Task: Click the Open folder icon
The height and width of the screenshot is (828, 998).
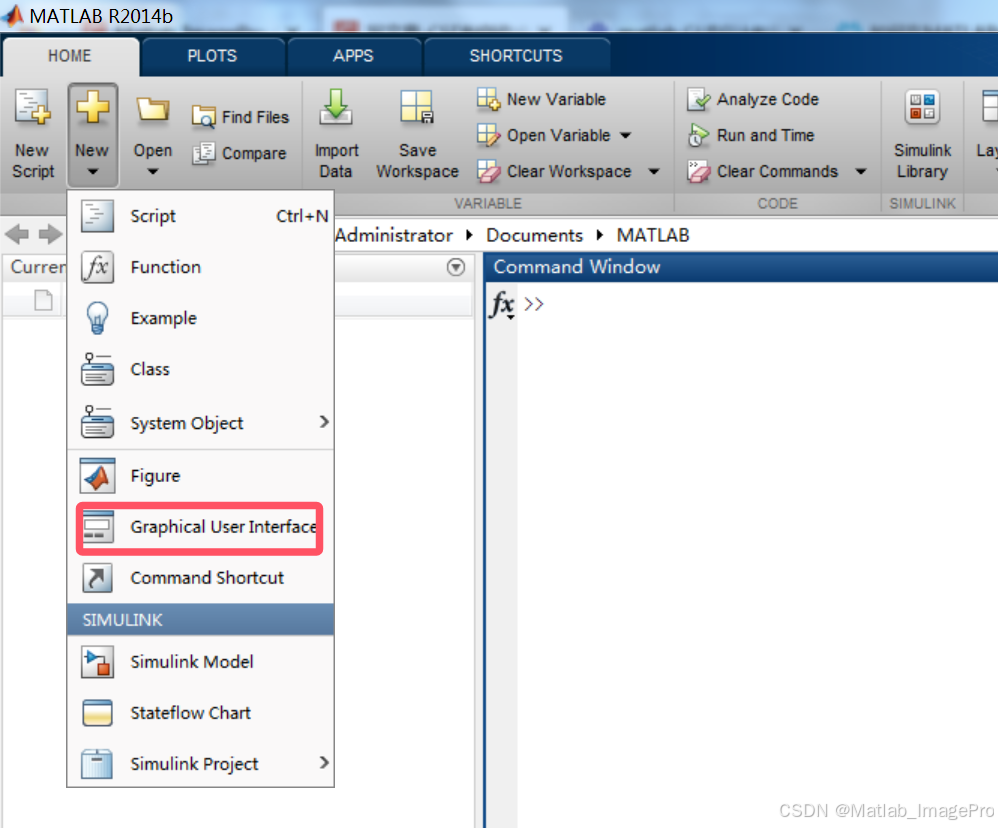Action: (x=153, y=111)
